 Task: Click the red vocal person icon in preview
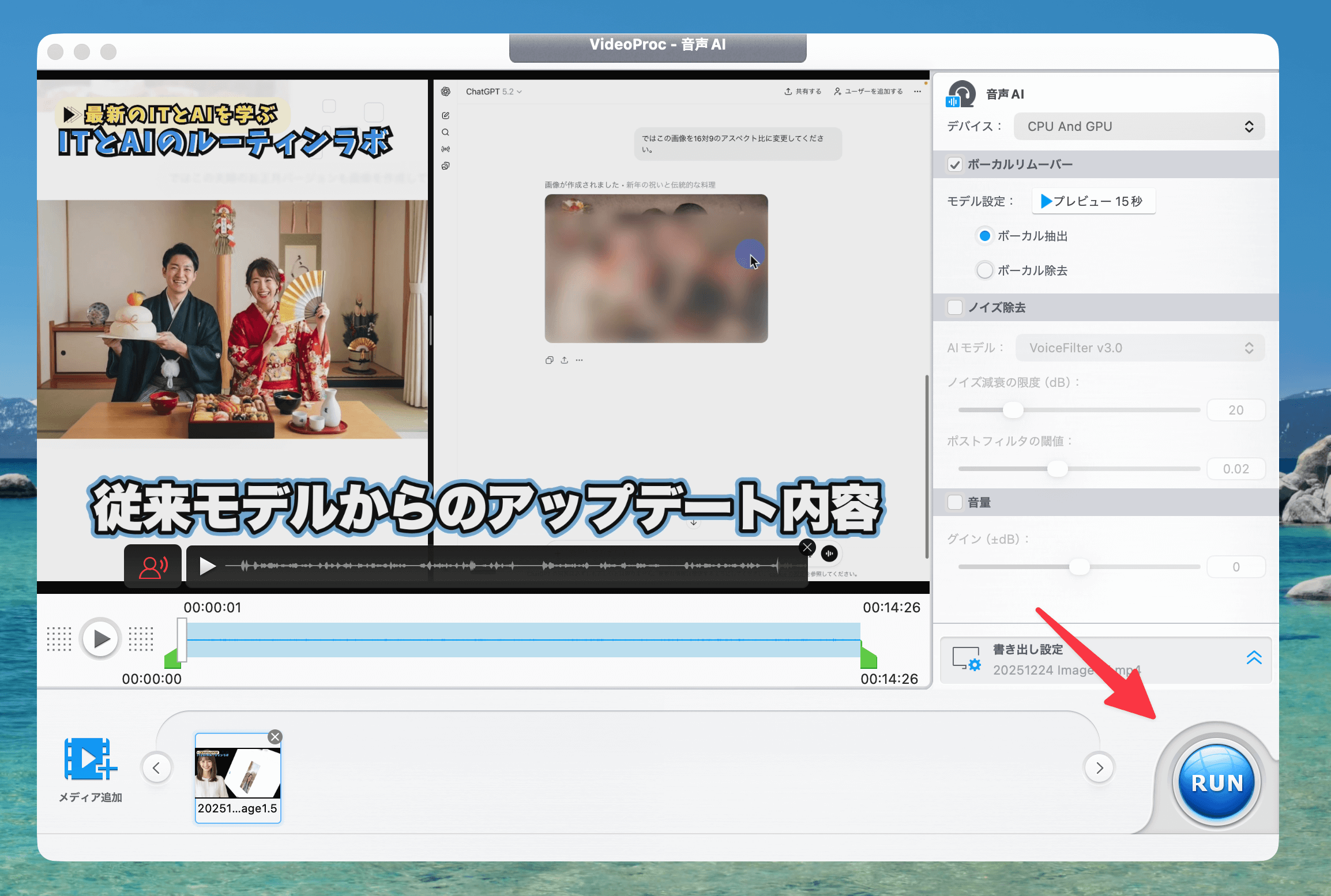(x=153, y=567)
